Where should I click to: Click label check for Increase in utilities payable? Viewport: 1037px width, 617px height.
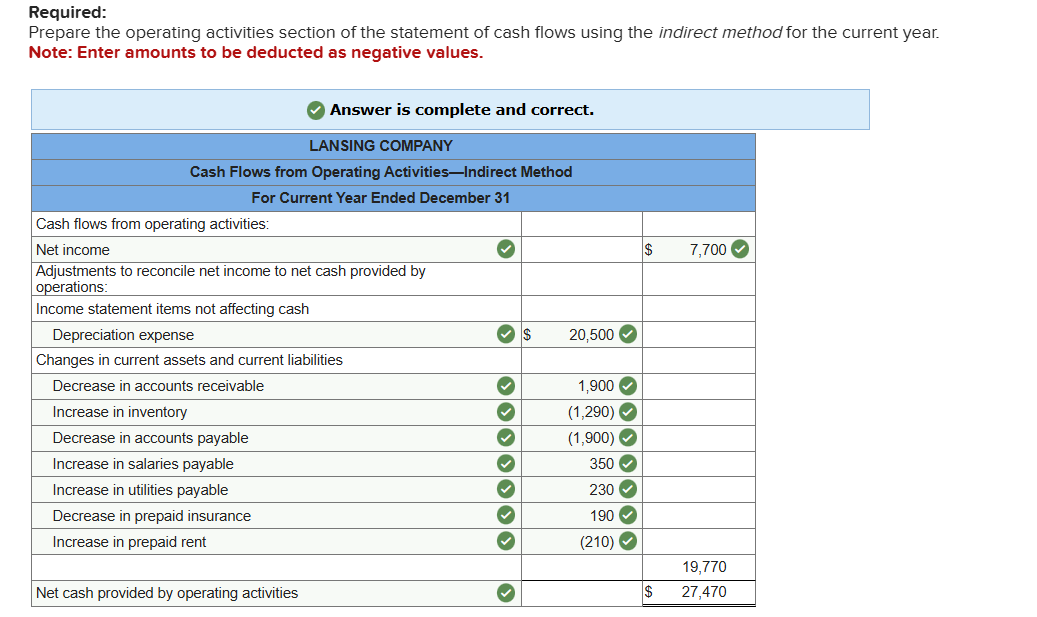pos(506,489)
